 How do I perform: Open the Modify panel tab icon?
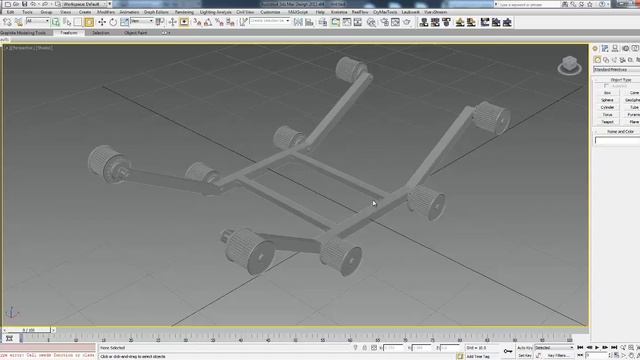[x=605, y=49]
